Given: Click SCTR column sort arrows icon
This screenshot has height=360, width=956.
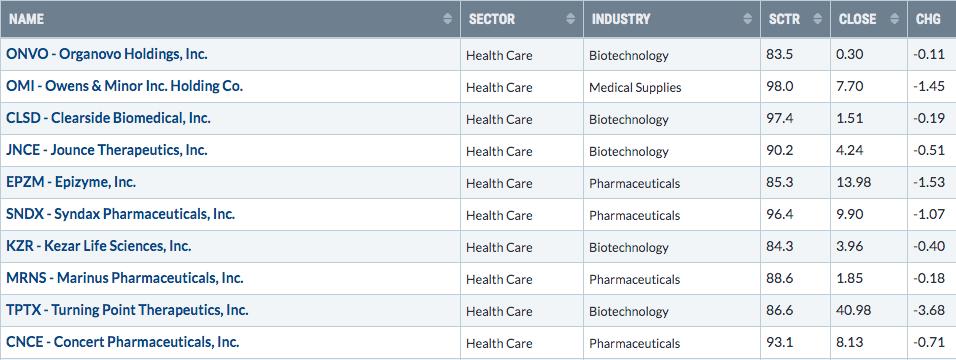Looking at the screenshot, I should point(817,19).
